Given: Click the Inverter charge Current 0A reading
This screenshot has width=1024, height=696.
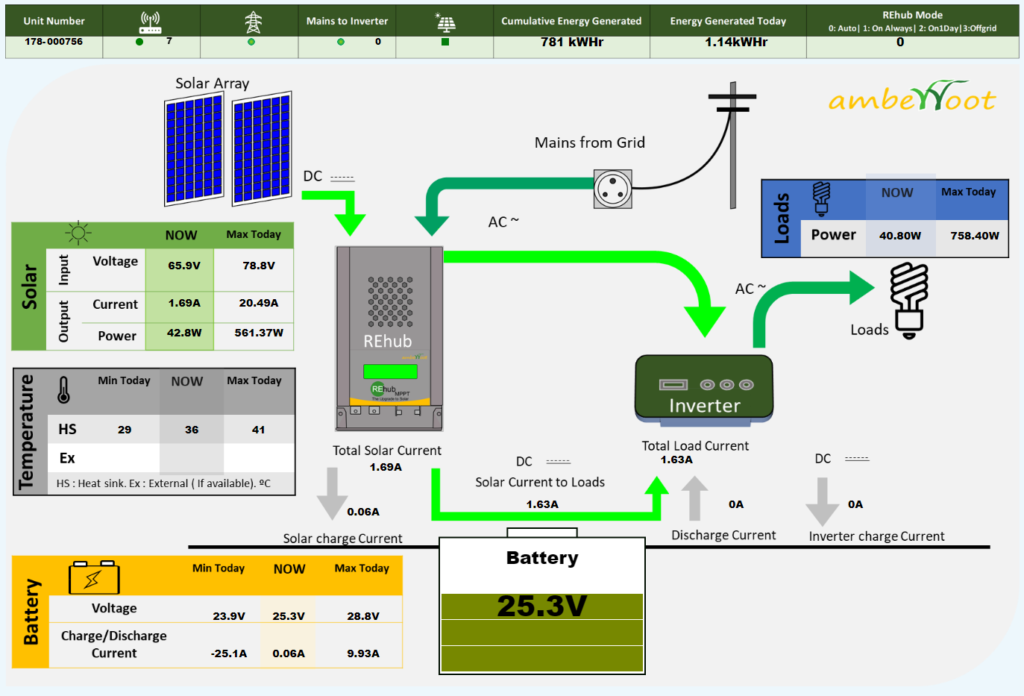Looking at the screenshot, I should 856,504.
